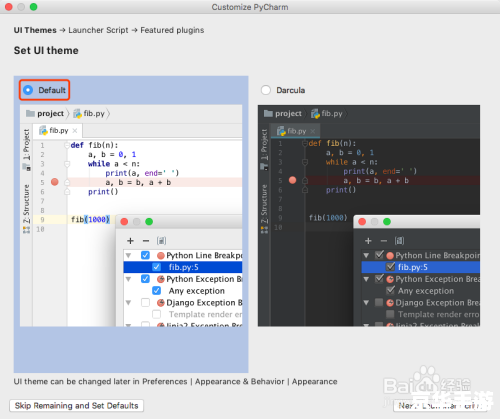Click the dark Darcula theme preview image

click(369, 216)
